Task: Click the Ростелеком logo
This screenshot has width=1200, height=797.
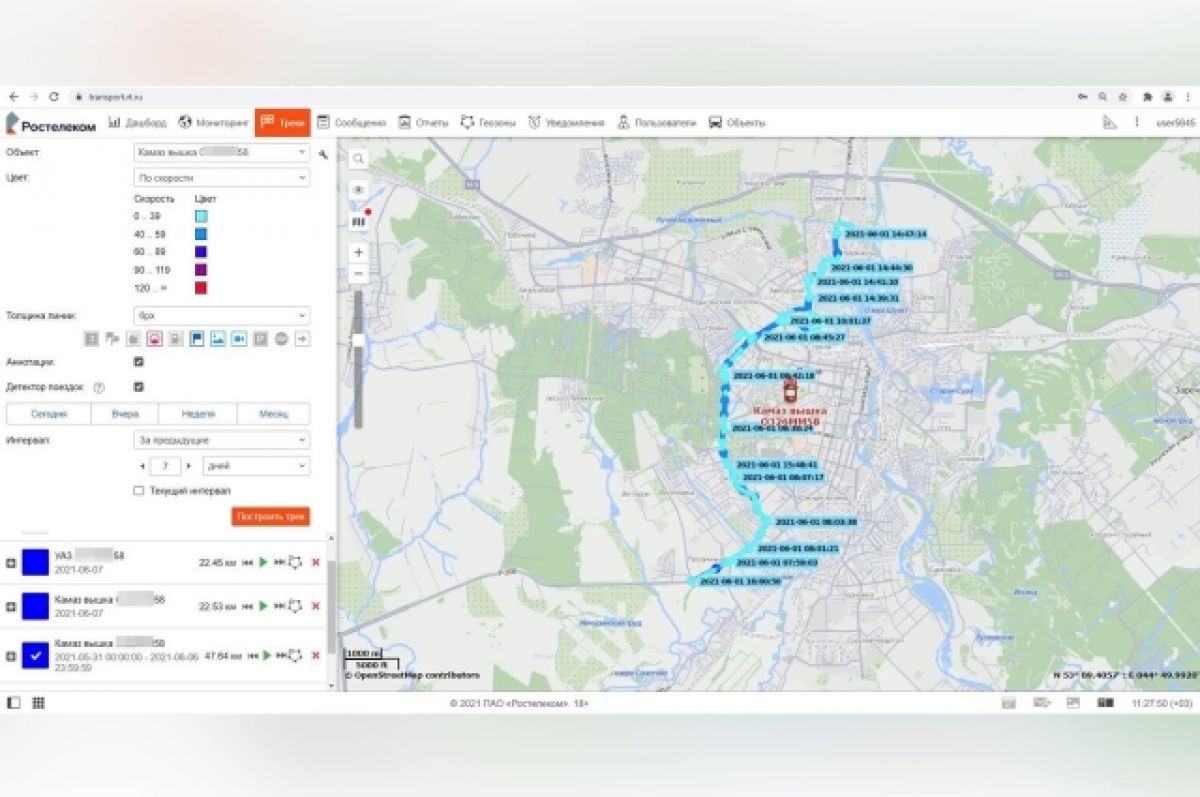Action: [x=51, y=123]
